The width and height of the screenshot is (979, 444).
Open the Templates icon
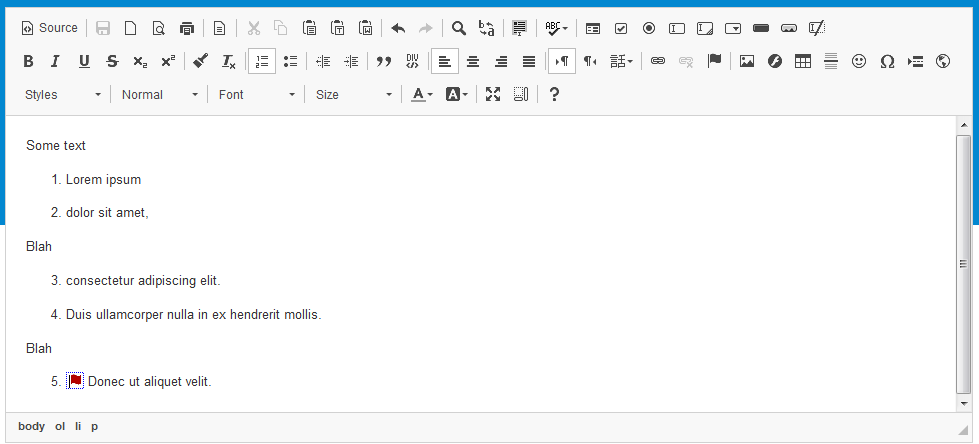coord(219,28)
